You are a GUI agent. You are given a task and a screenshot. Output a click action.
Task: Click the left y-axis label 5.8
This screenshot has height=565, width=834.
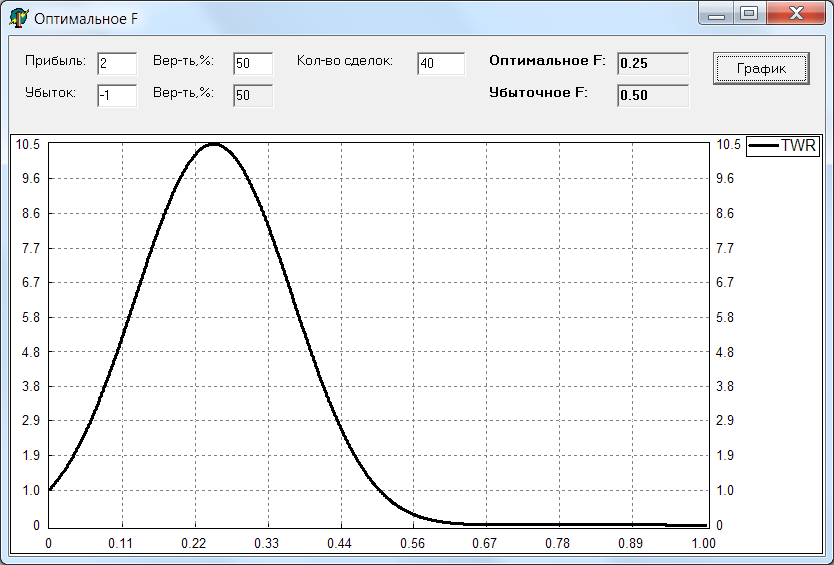(x=31, y=317)
